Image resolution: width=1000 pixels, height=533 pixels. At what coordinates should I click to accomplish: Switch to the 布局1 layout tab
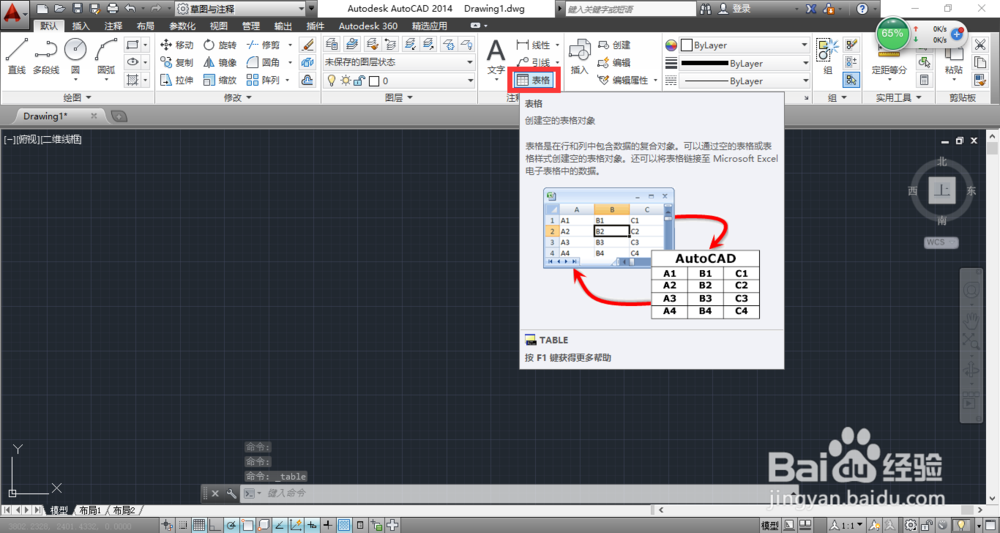click(90, 510)
